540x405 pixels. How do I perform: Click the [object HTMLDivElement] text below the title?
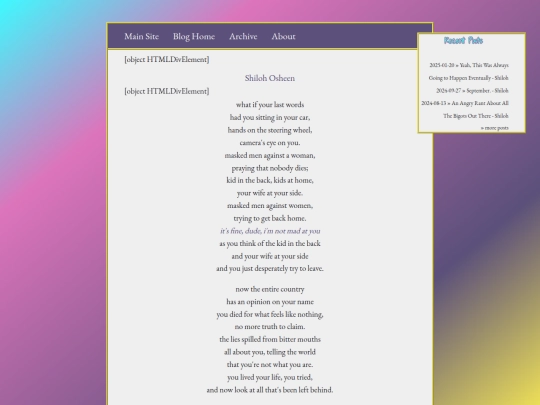click(x=167, y=91)
